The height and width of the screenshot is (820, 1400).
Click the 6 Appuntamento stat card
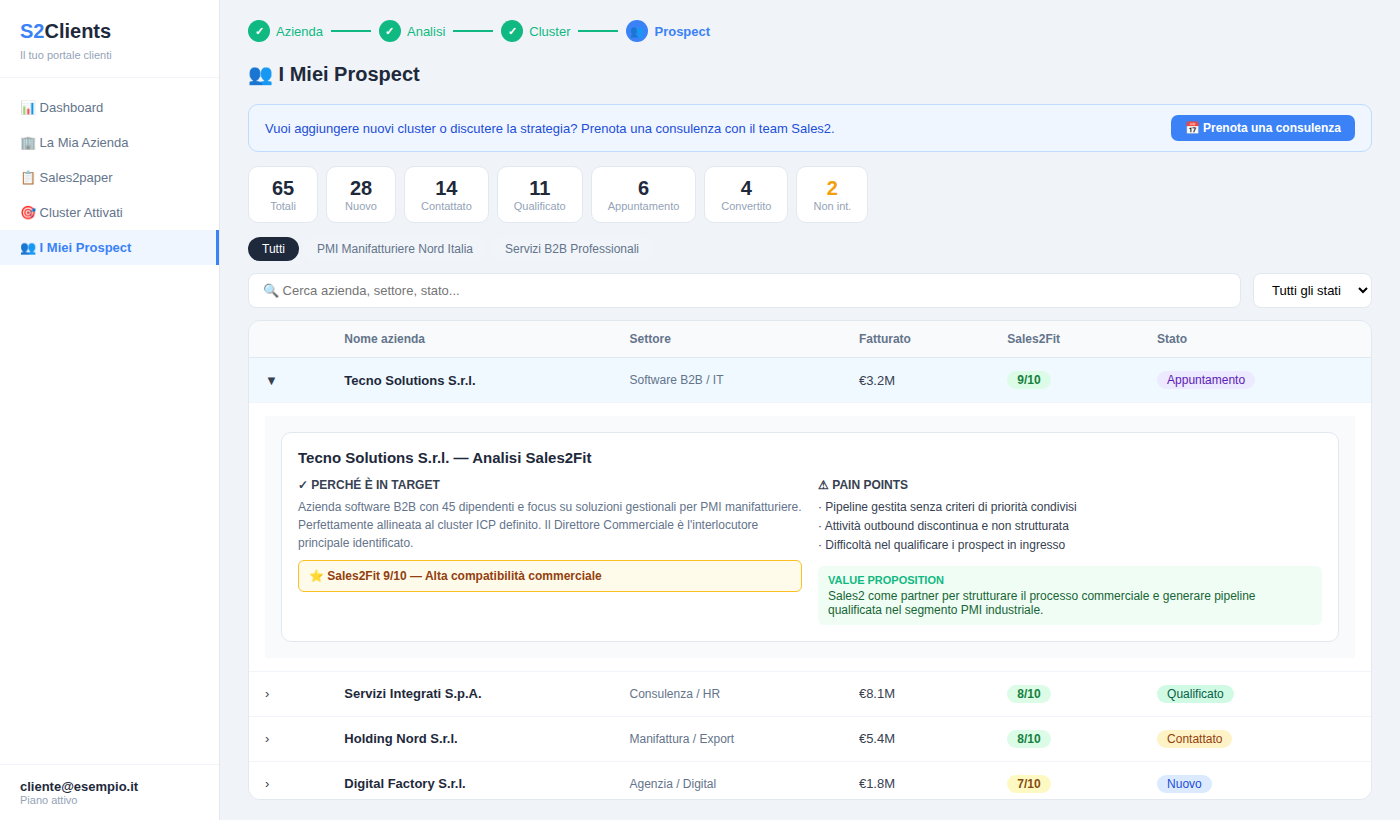(643, 194)
